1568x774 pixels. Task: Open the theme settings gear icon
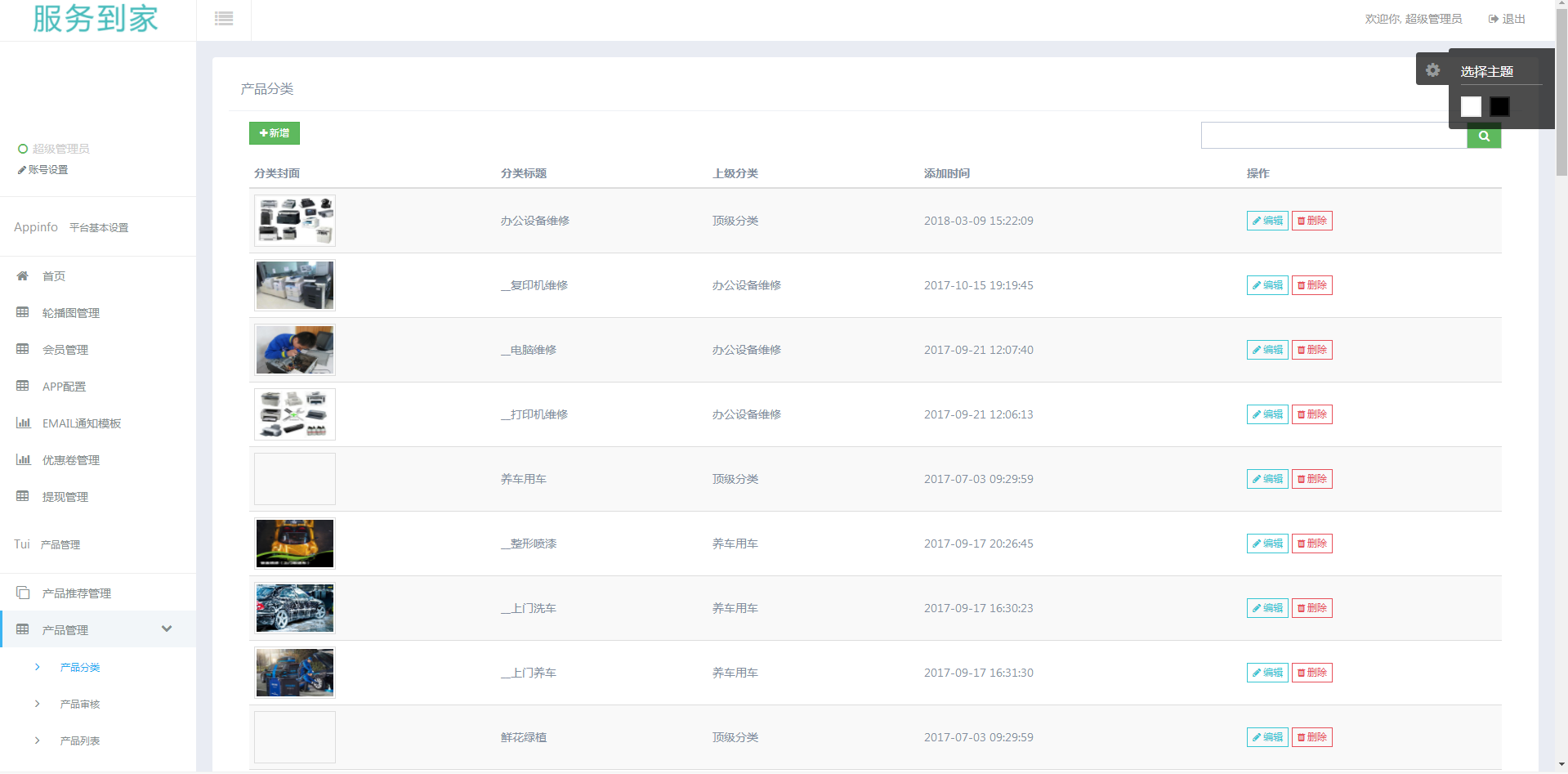point(1432,69)
